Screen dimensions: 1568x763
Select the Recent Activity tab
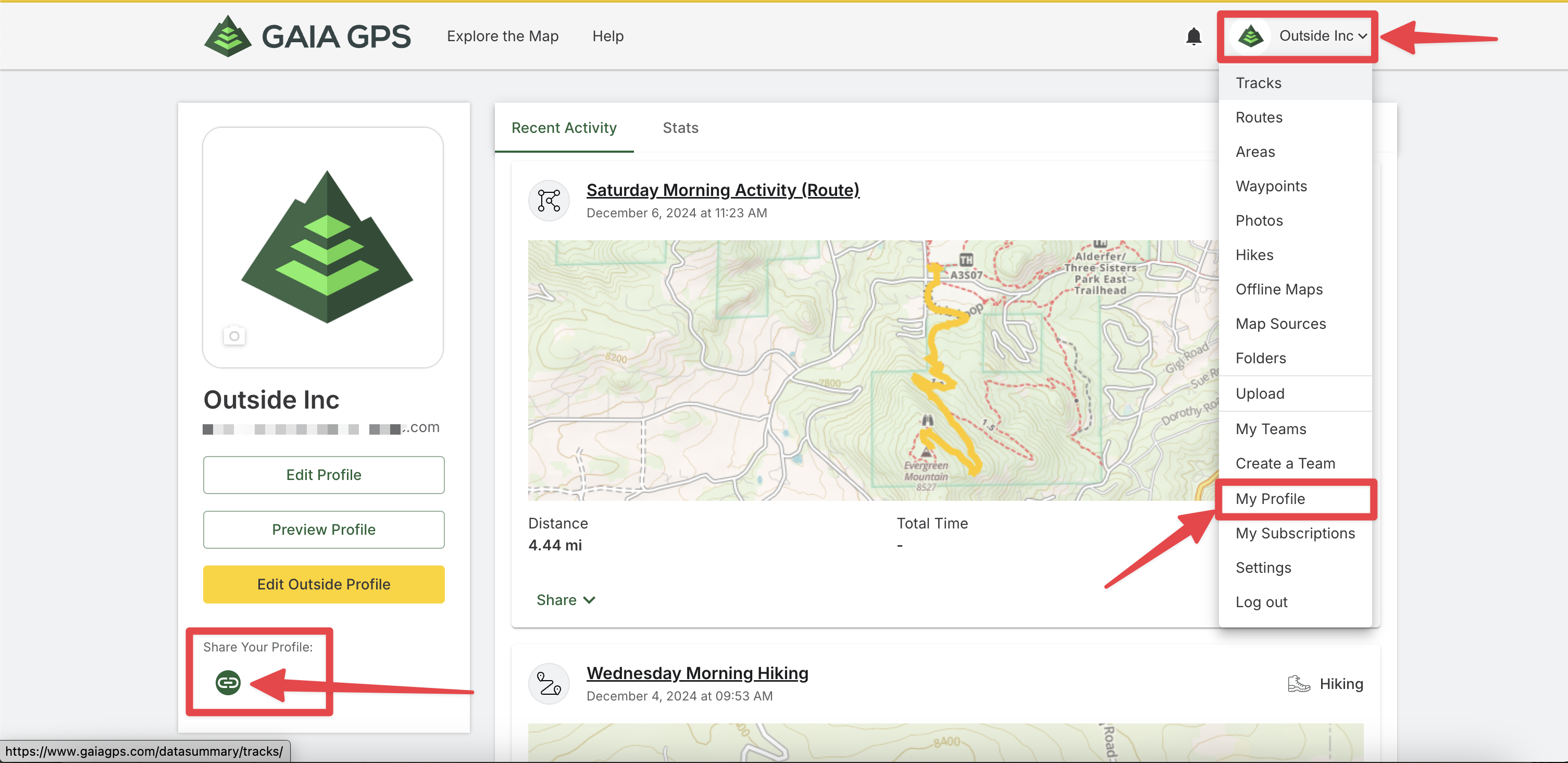[x=564, y=128]
